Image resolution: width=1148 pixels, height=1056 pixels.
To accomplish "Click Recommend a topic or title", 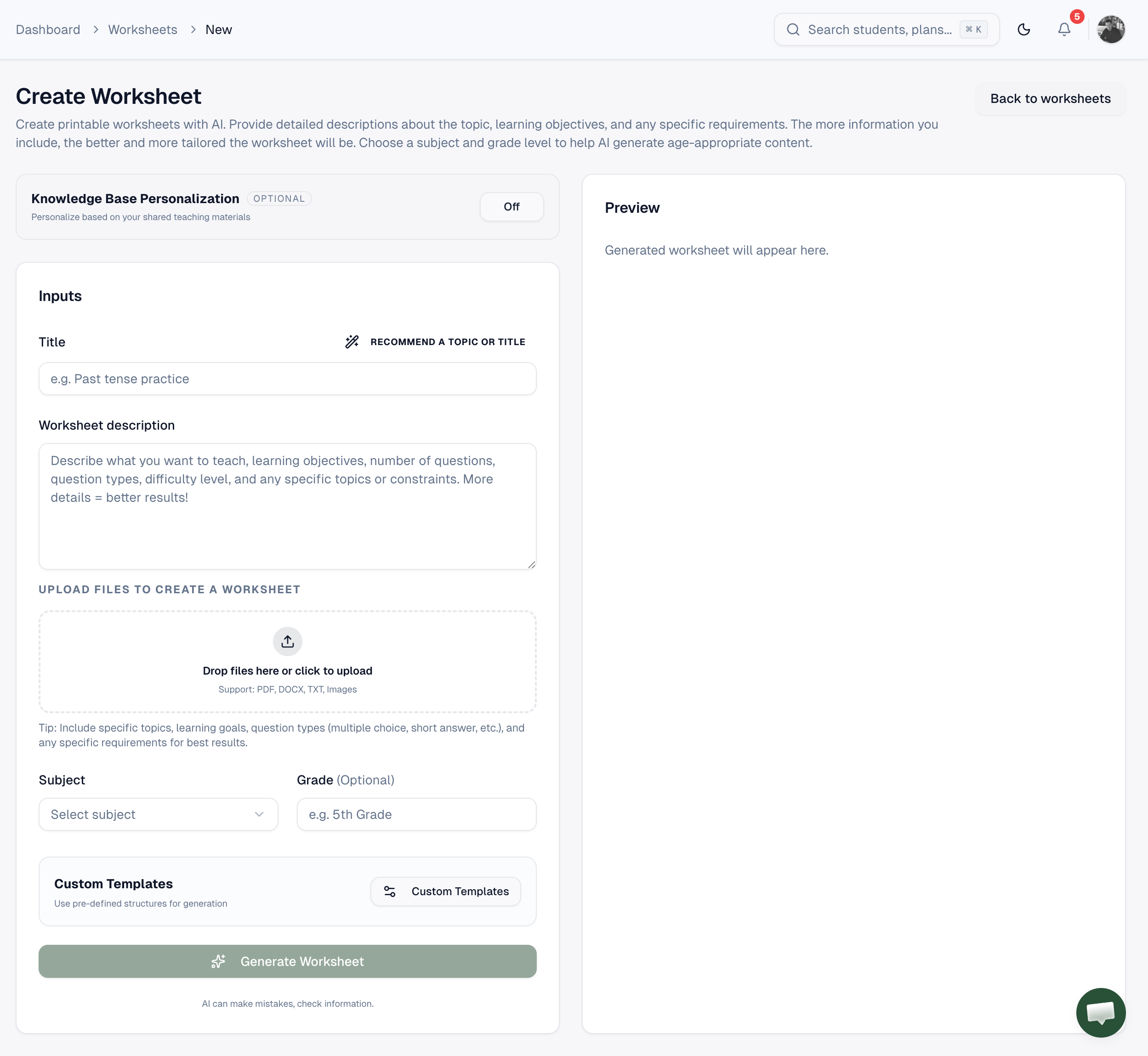I will click(x=448, y=342).
